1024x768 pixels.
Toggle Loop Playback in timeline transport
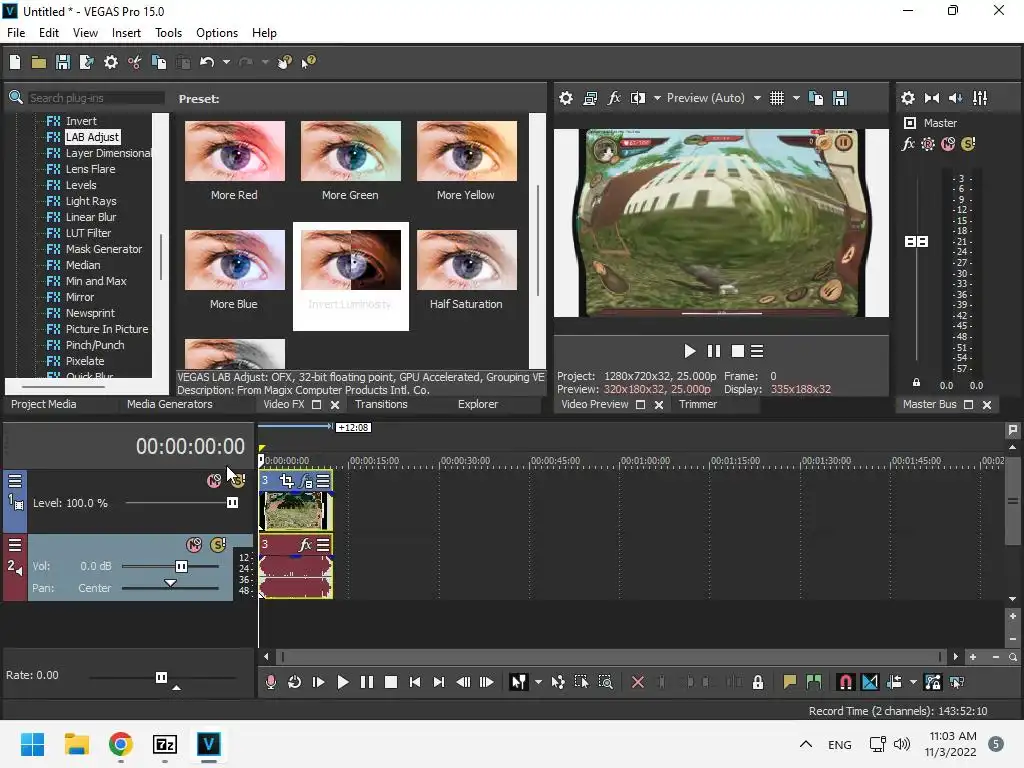click(295, 682)
